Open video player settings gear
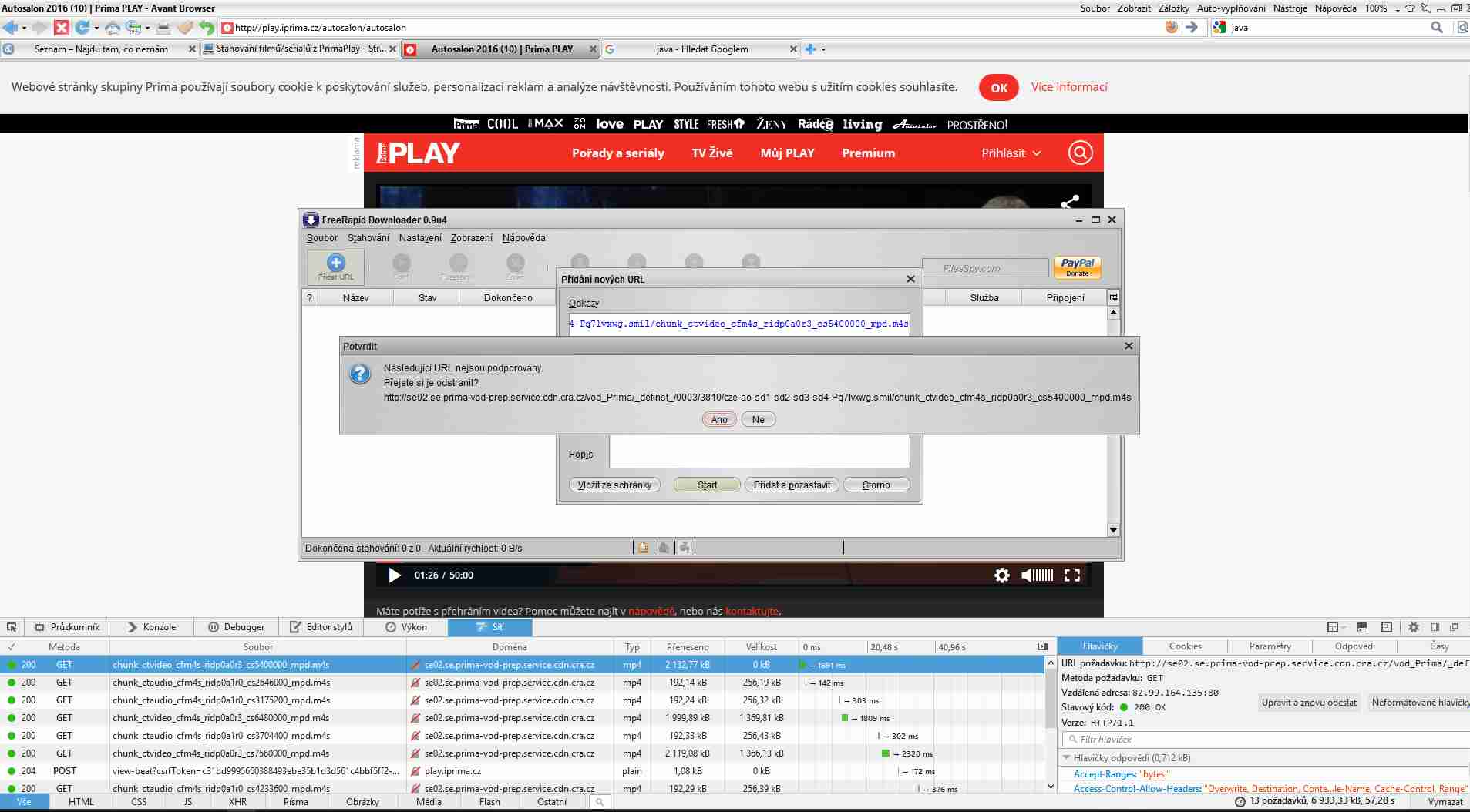1470x812 pixels. pos(1001,575)
